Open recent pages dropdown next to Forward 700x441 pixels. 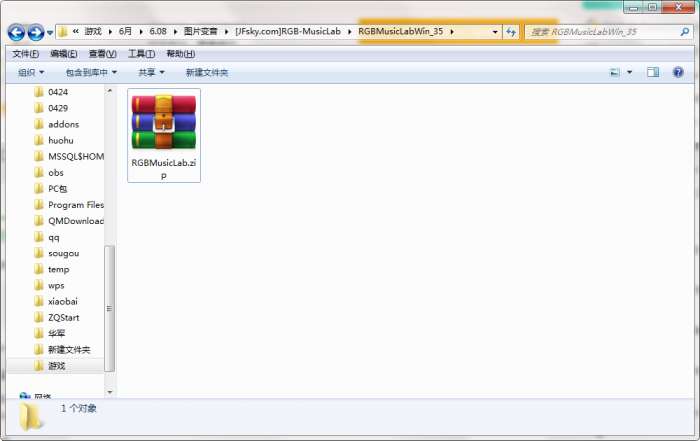(50, 33)
